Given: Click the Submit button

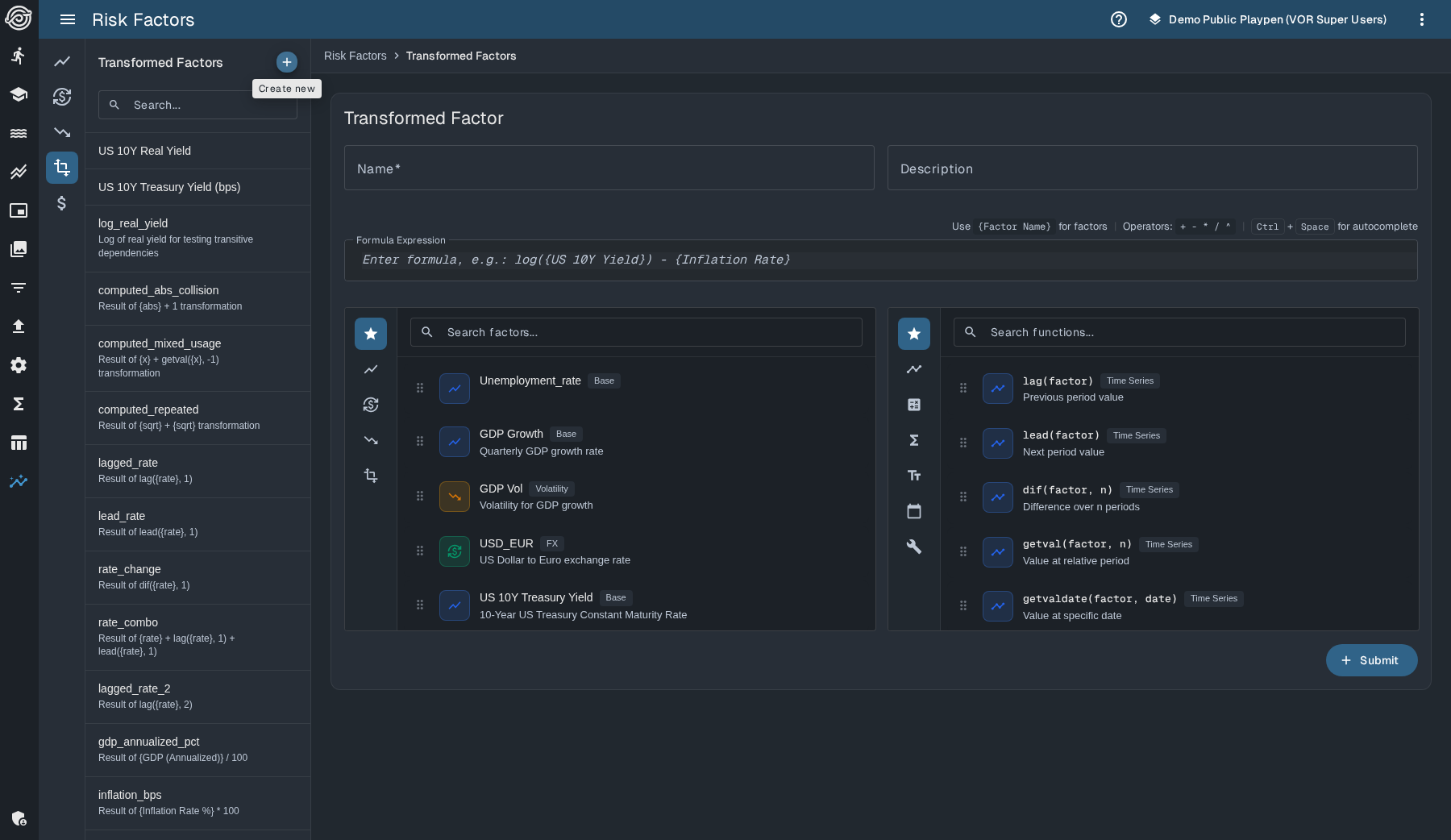Looking at the screenshot, I should [x=1370, y=660].
